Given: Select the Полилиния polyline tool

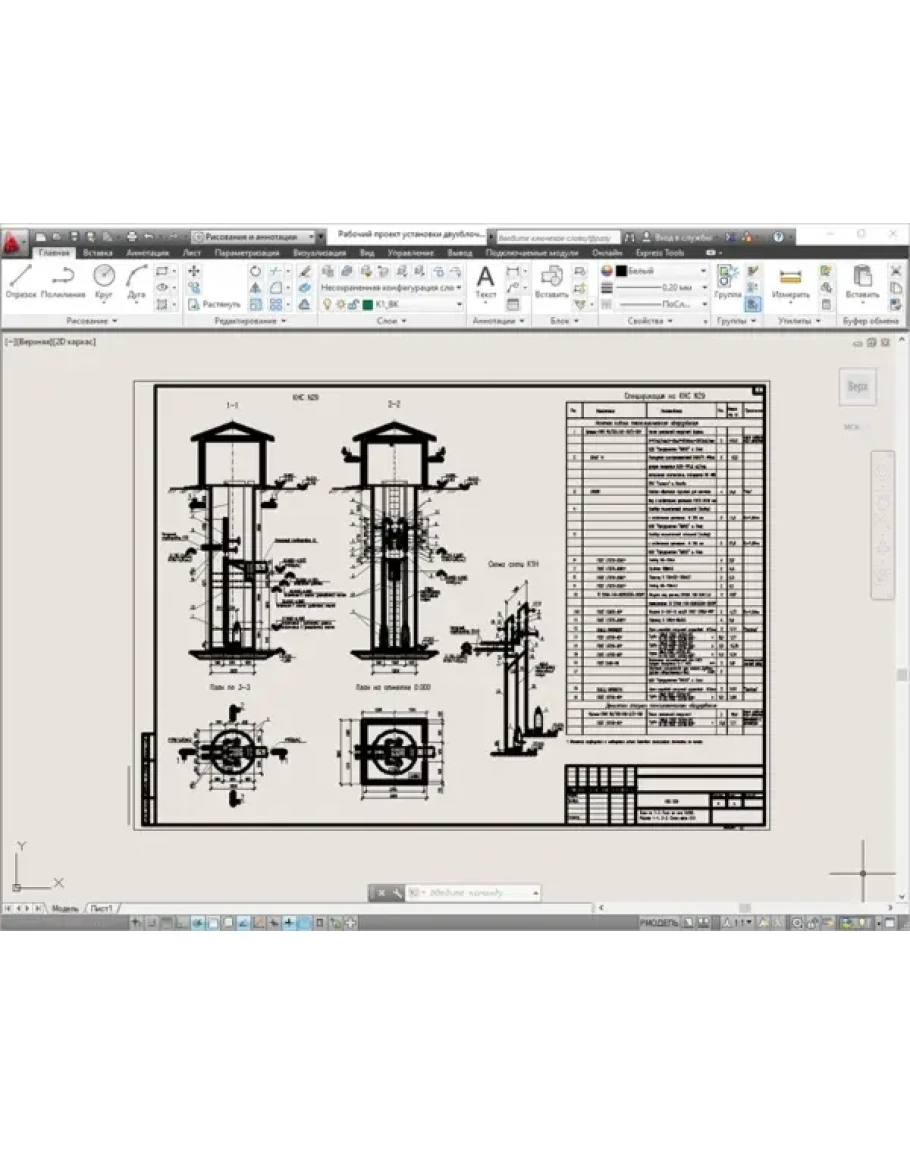Looking at the screenshot, I should [62, 282].
